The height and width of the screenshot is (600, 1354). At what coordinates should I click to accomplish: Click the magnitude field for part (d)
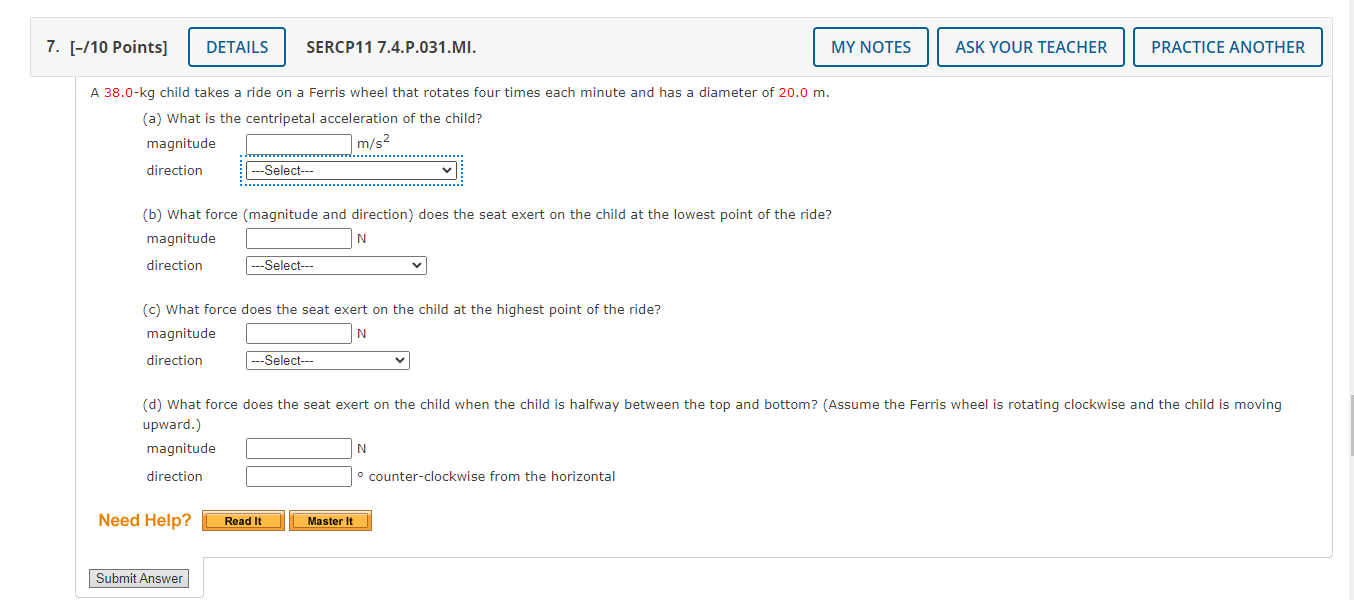coord(298,448)
